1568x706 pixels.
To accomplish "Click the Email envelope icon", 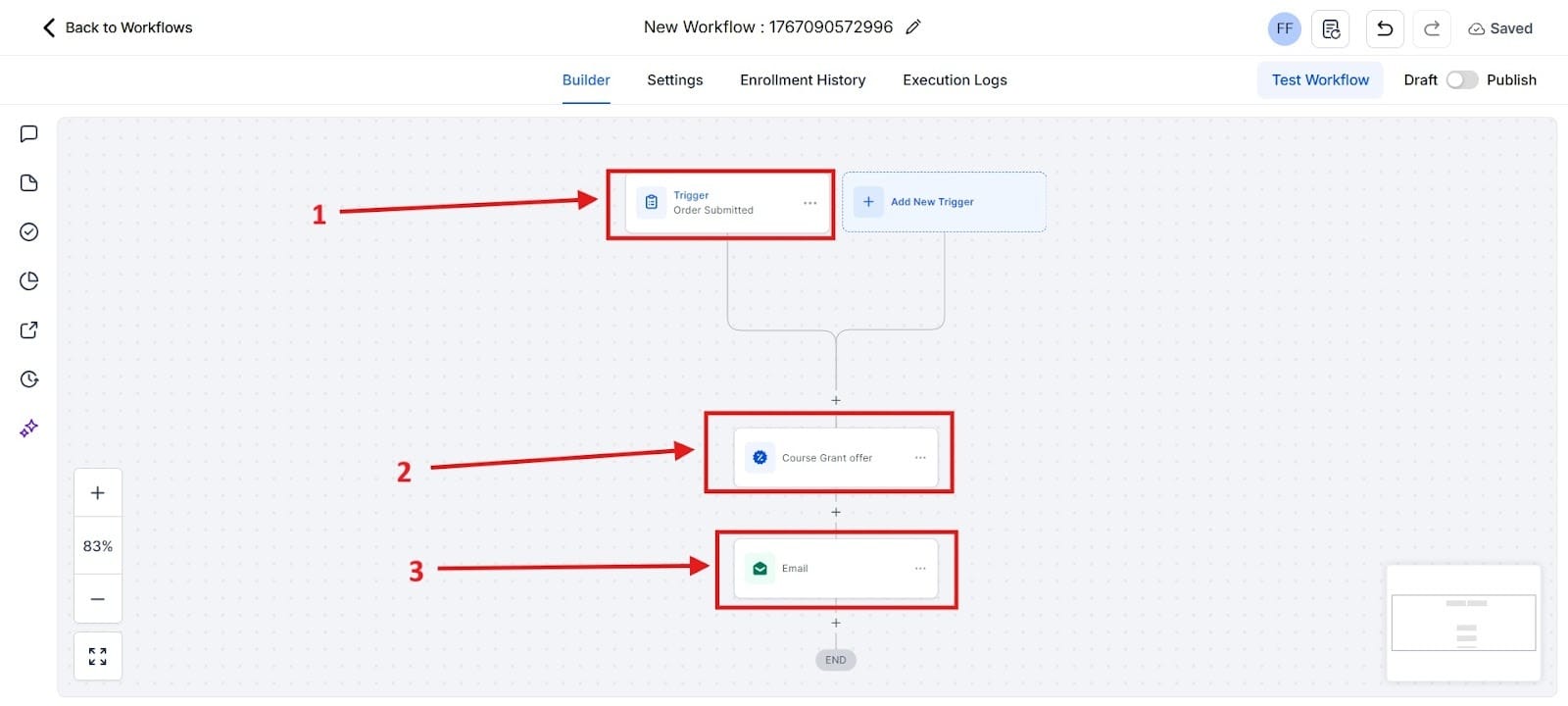I will [759, 569].
